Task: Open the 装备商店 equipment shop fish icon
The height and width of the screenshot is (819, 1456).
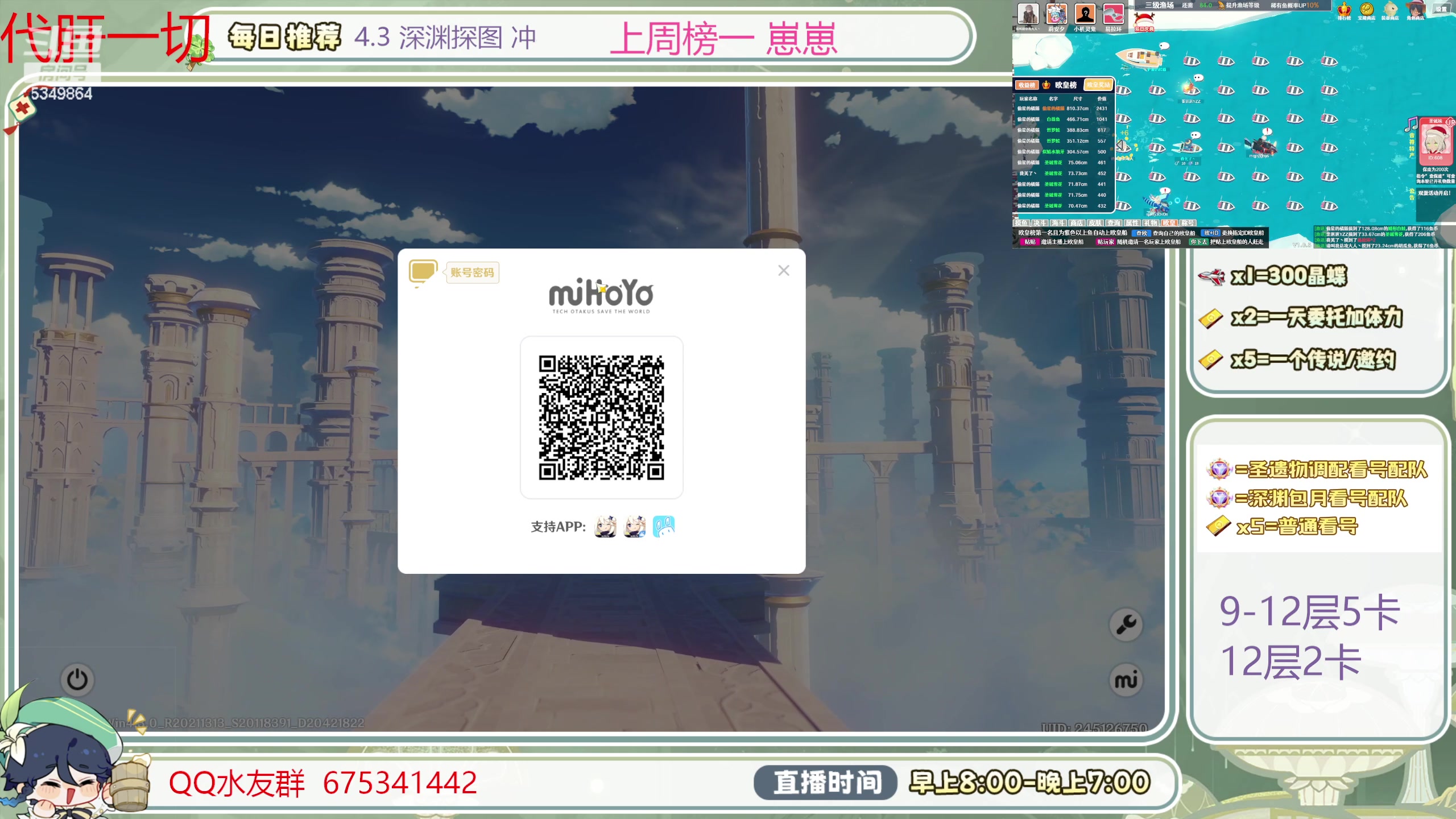Action: 1390,9
